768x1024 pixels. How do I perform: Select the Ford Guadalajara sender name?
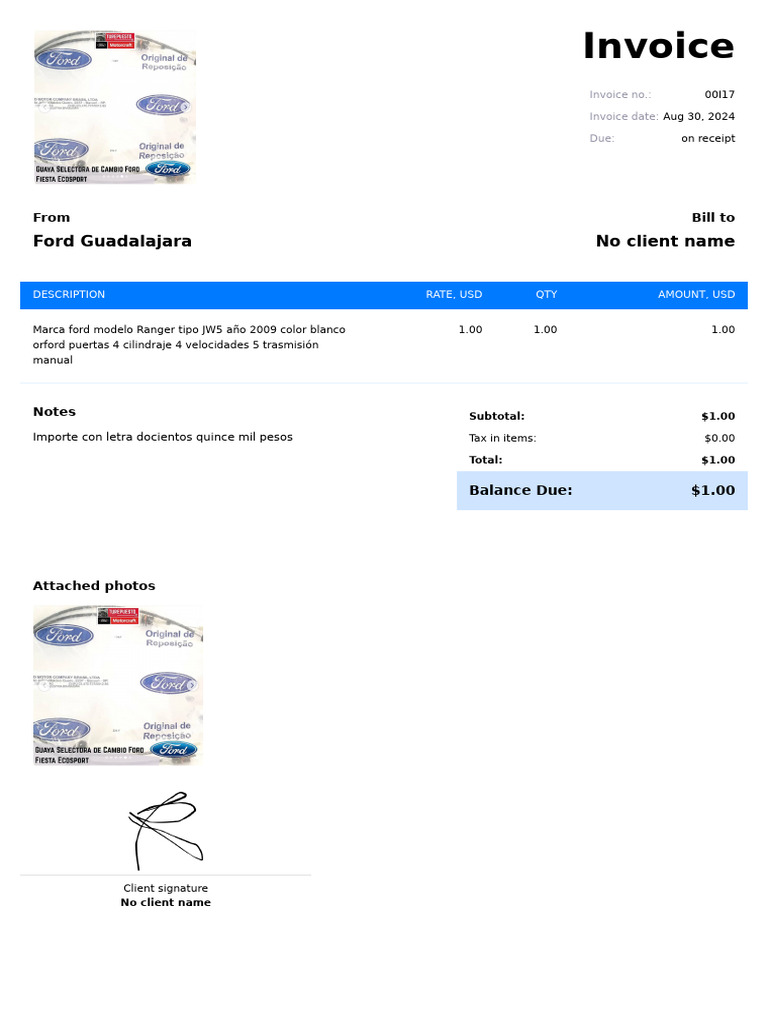(x=112, y=241)
